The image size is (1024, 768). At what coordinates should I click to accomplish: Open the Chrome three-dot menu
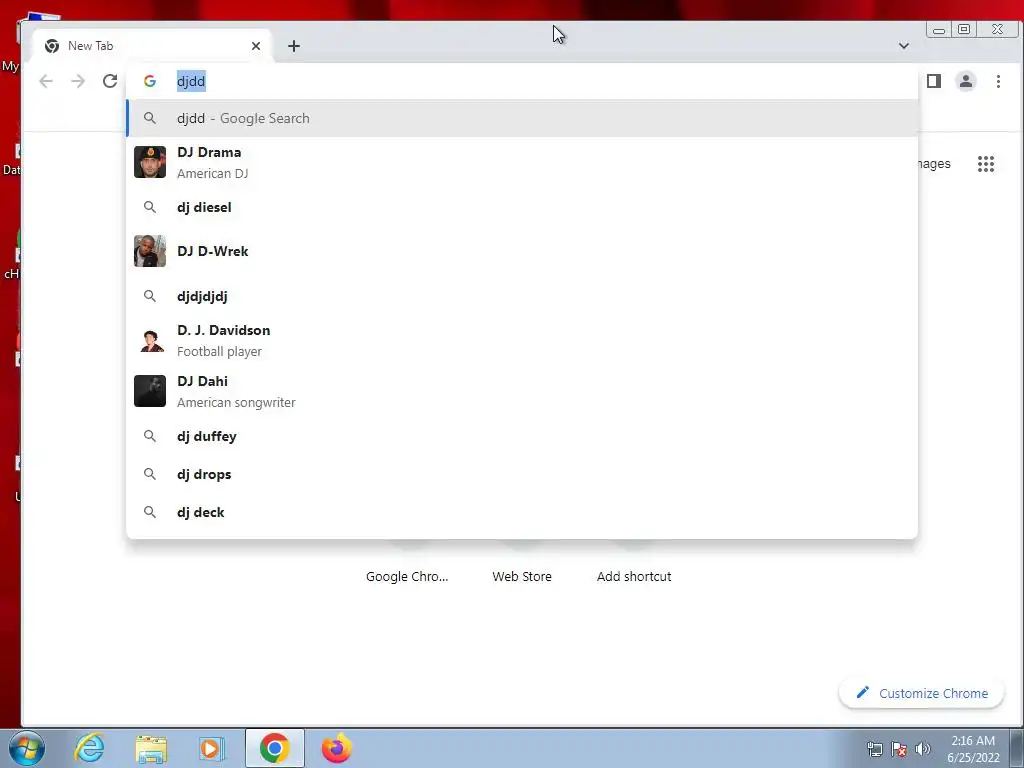998,81
